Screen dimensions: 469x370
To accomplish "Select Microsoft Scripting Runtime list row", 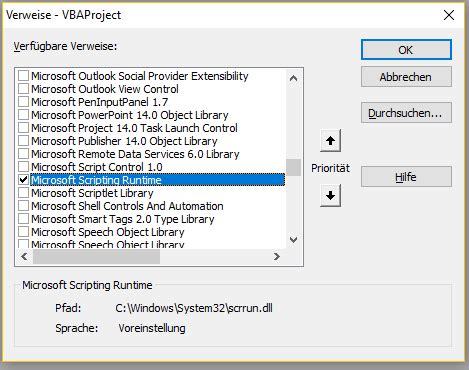I will pos(158,180).
